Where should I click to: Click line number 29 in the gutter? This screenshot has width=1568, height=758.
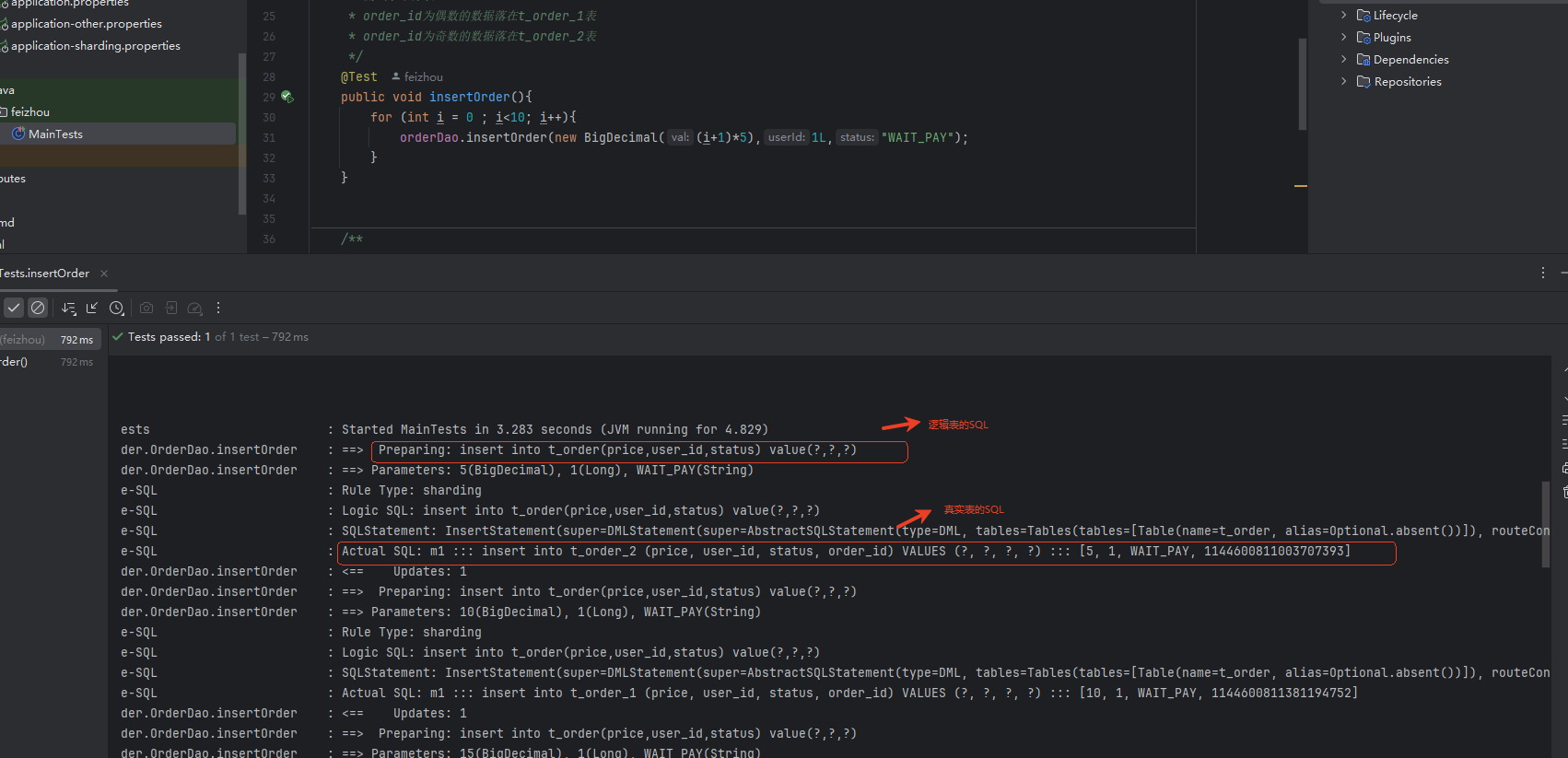(269, 97)
